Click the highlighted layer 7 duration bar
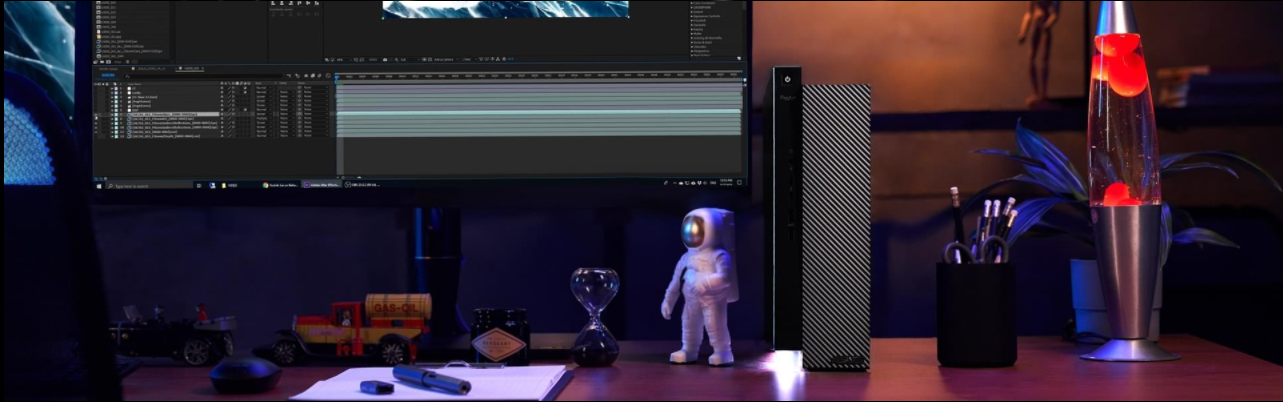 click(x=540, y=114)
